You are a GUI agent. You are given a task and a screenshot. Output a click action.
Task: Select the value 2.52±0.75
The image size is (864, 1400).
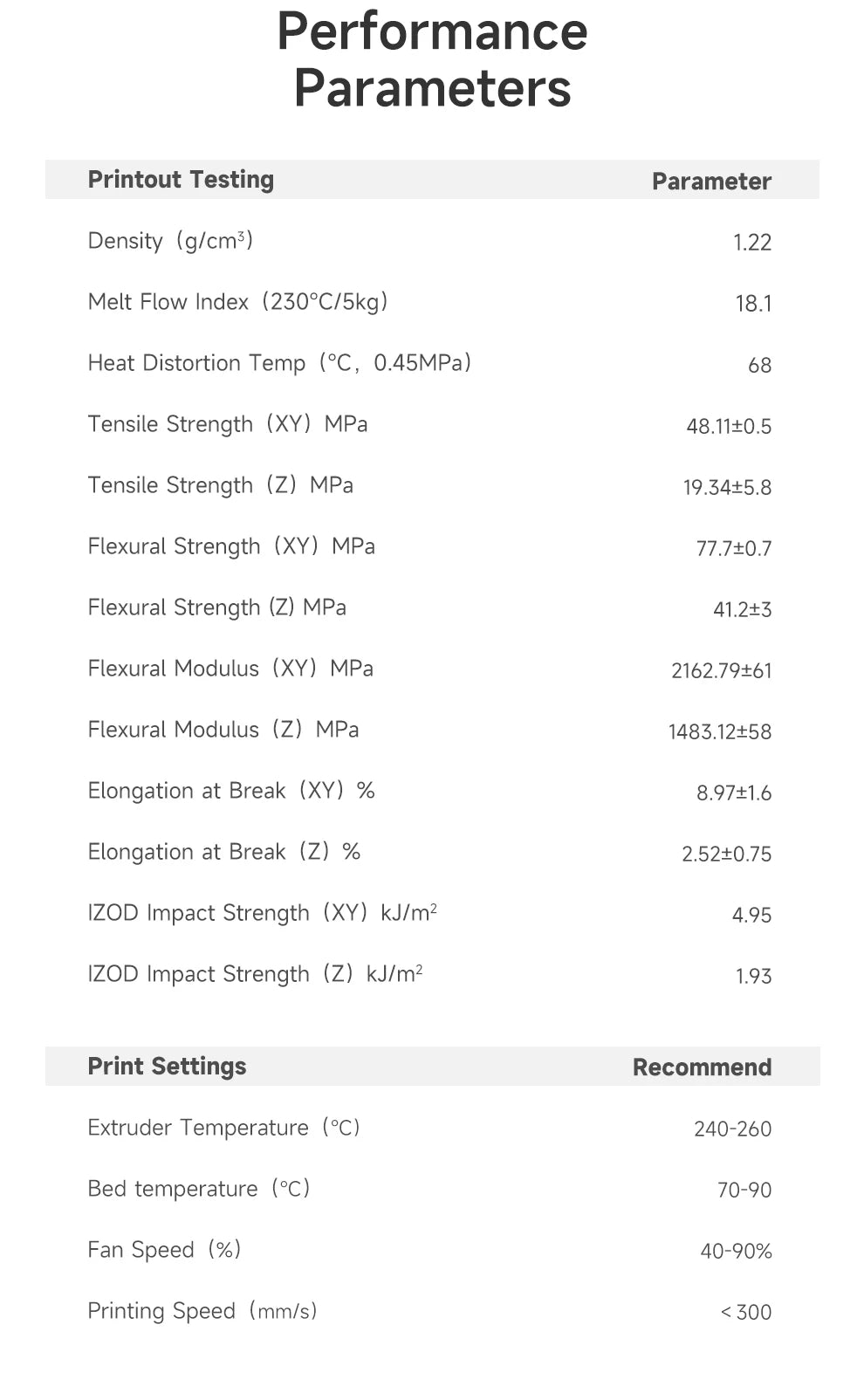point(726,854)
